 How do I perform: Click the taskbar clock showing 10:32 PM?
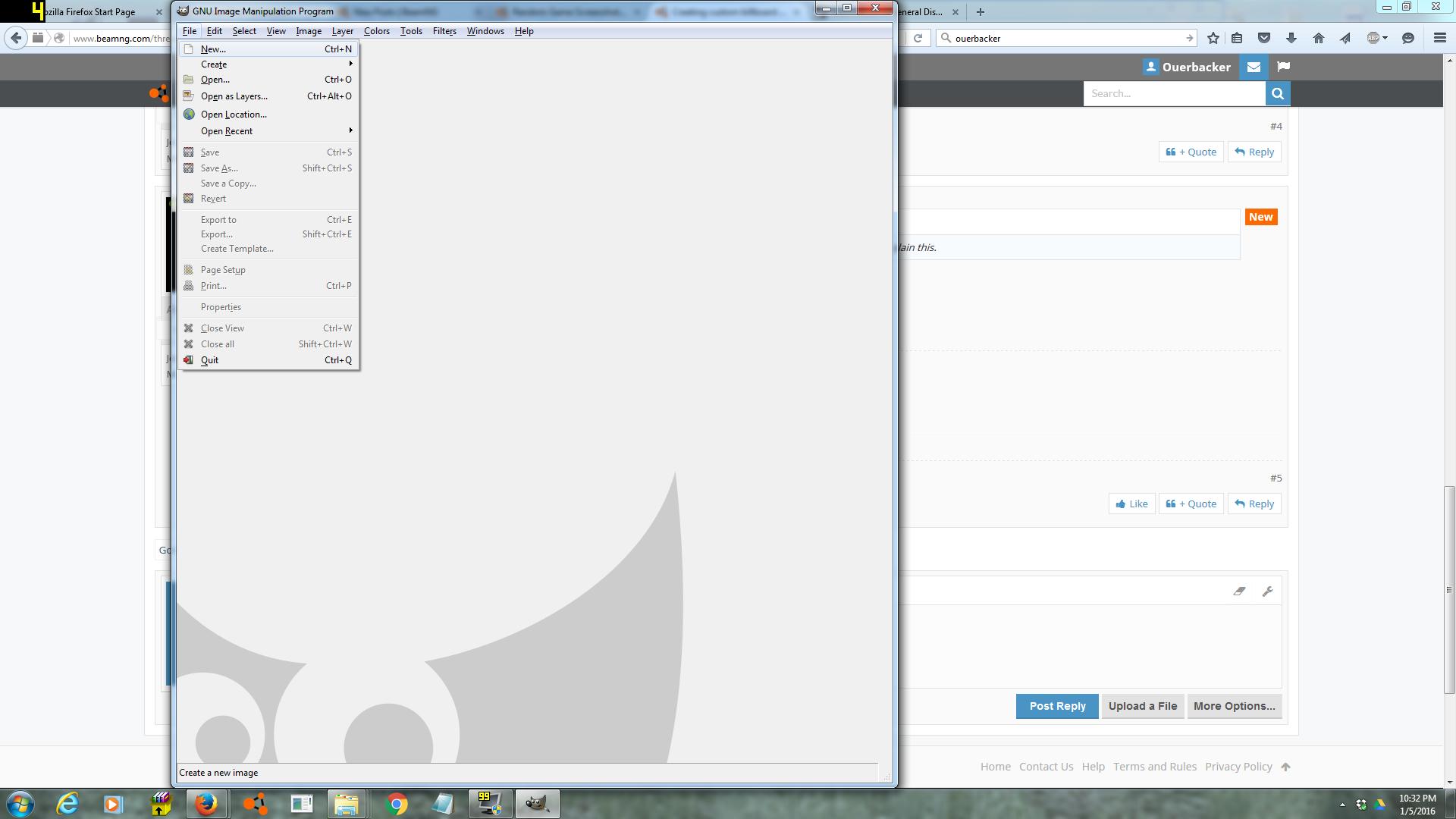(1417, 805)
